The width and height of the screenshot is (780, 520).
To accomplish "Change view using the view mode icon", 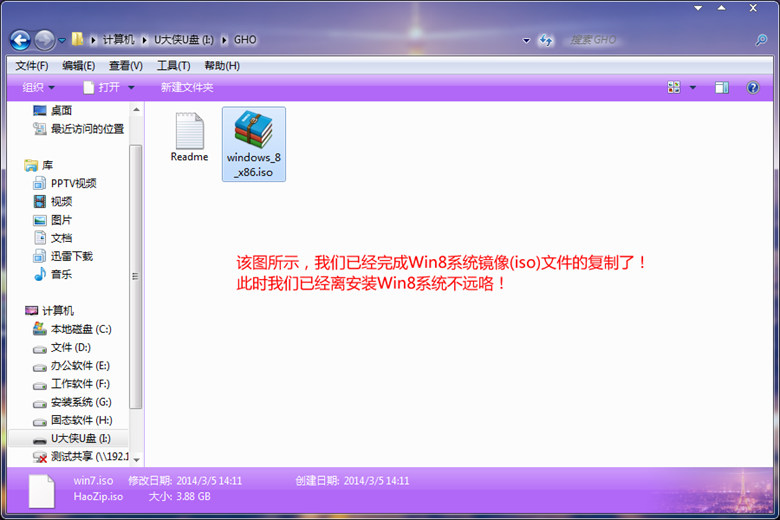I will tap(674, 88).
